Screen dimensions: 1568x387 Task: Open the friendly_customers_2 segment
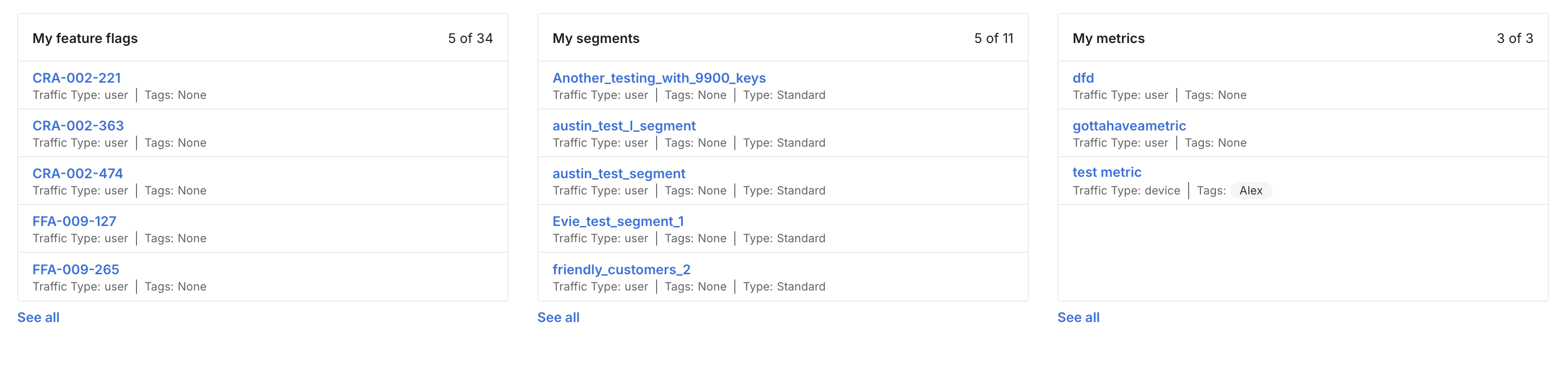[x=621, y=269]
